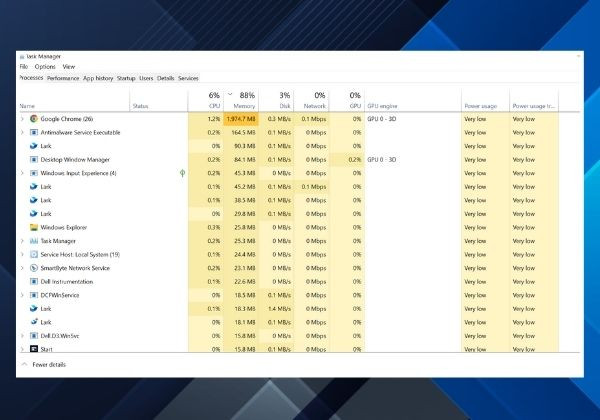
Task: Click Chrome's 1,974.7 MB memory cell
Action: [x=241, y=119]
